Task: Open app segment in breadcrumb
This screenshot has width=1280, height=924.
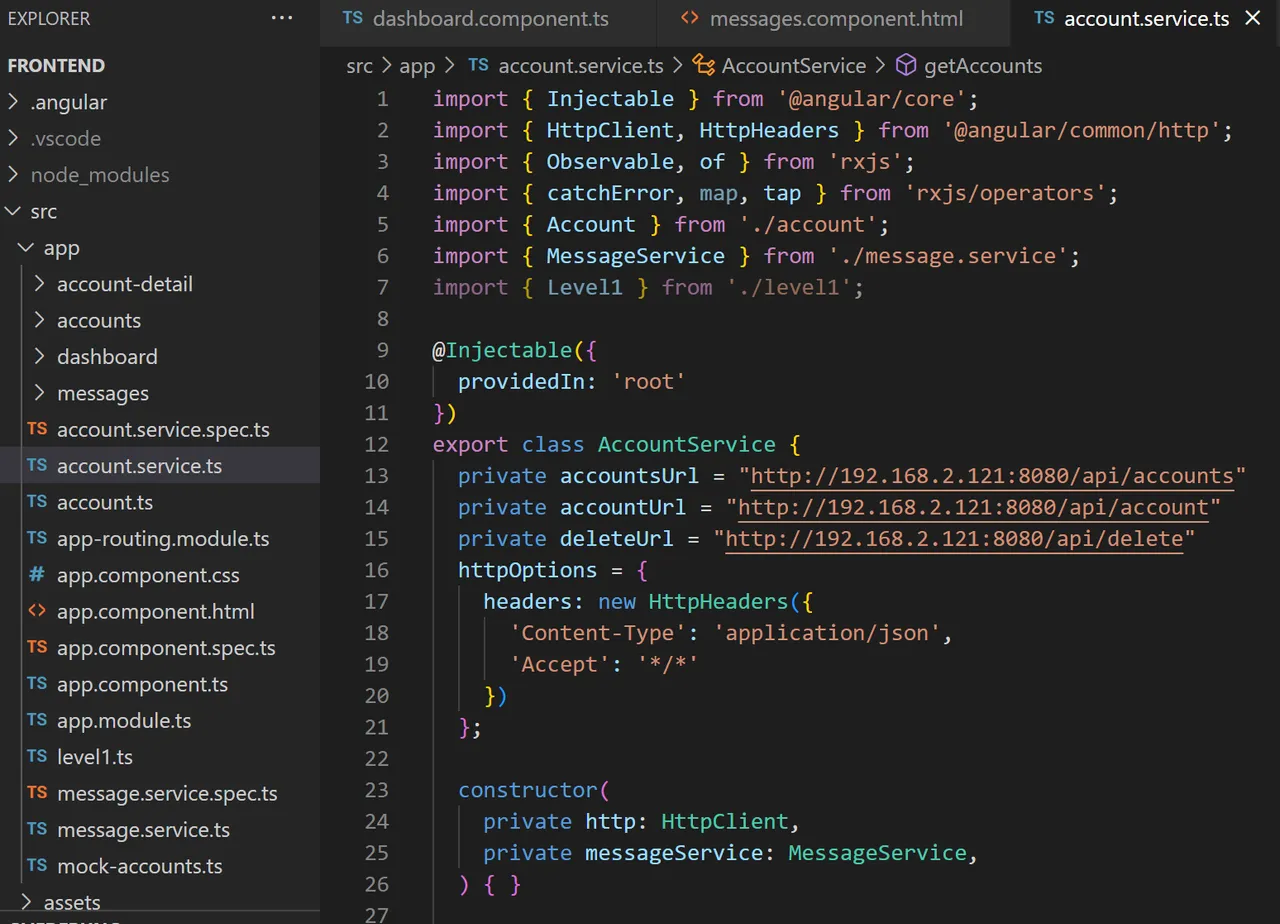Action: point(417,66)
